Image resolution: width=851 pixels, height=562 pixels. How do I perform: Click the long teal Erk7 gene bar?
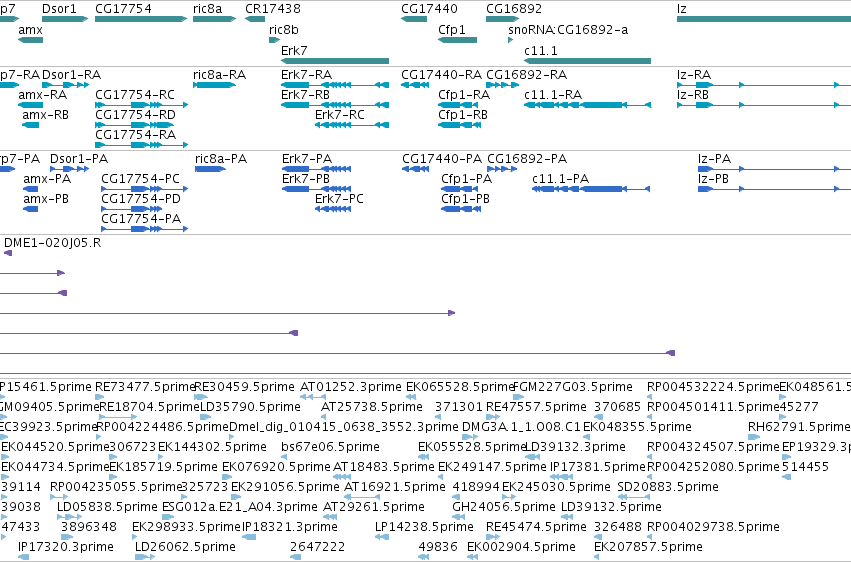pyautogui.click(x=335, y=61)
